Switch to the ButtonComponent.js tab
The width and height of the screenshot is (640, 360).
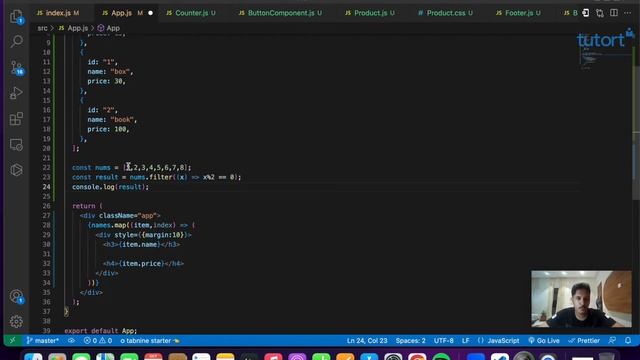point(281,13)
